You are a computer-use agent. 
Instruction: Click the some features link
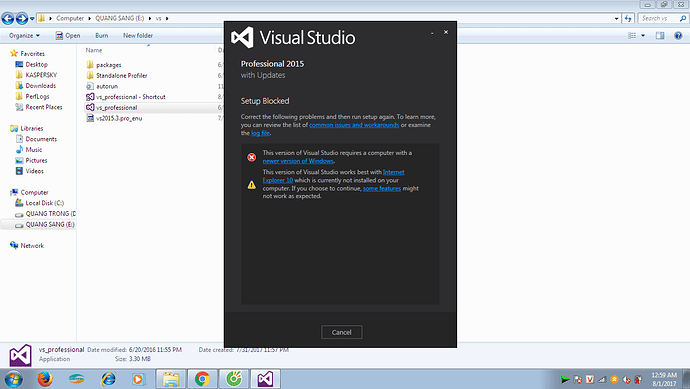tap(382, 188)
